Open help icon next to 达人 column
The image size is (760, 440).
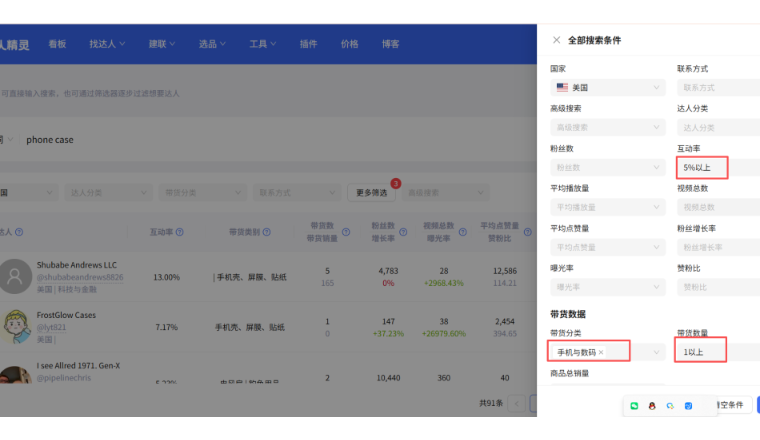coord(19,232)
